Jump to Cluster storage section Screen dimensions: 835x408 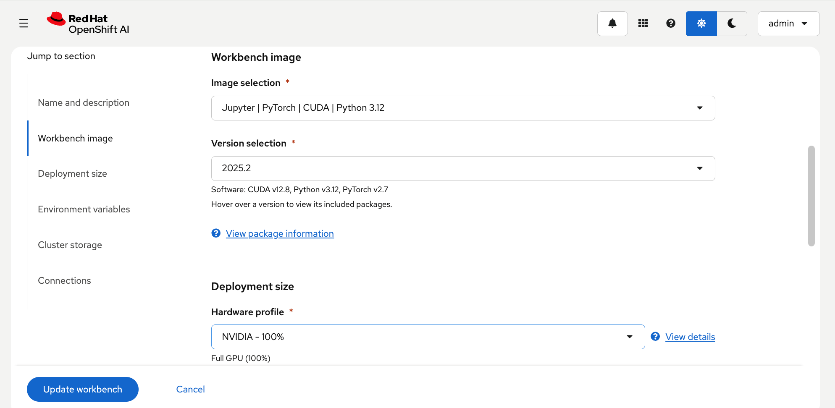70,245
